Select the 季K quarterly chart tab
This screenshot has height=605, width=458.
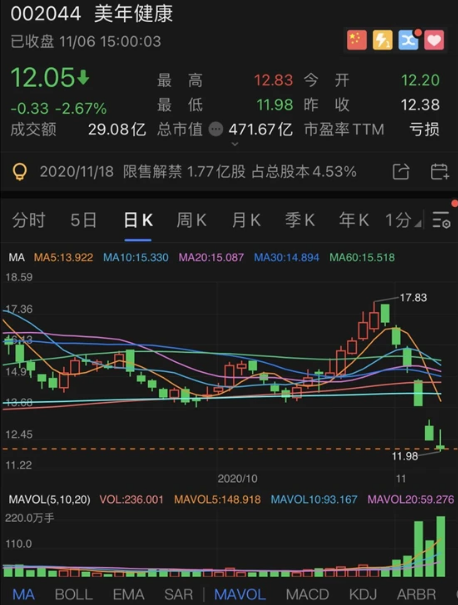tap(300, 220)
